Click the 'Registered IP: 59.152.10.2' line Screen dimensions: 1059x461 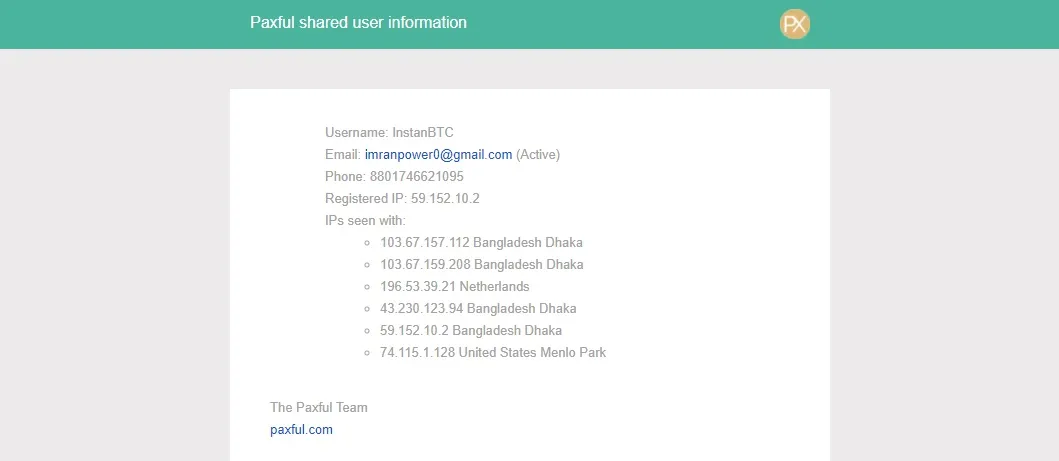tap(403, 198)
